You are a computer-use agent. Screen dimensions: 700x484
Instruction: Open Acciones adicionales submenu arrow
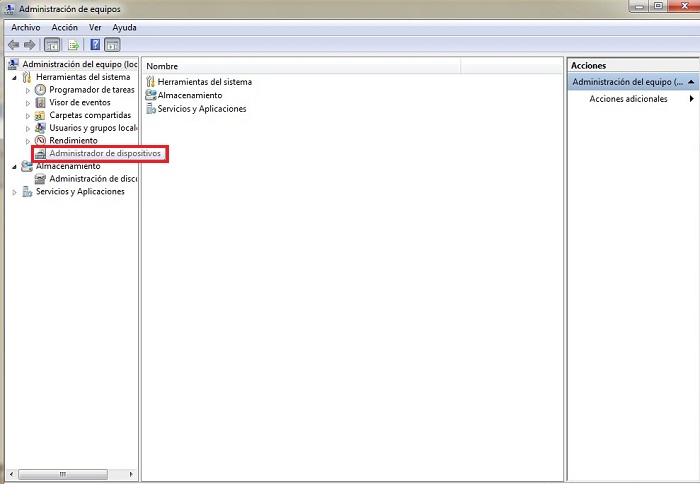tap(692, 99)
